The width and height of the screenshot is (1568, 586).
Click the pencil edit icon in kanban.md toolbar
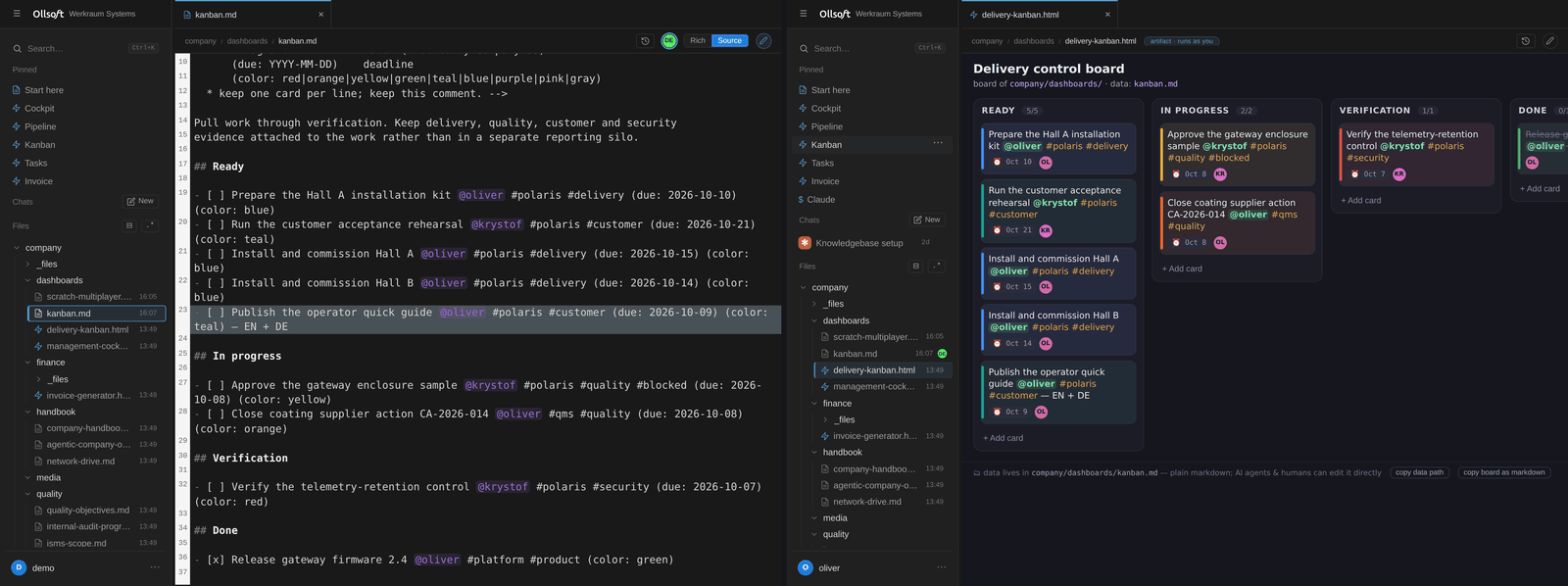[763, 41]
